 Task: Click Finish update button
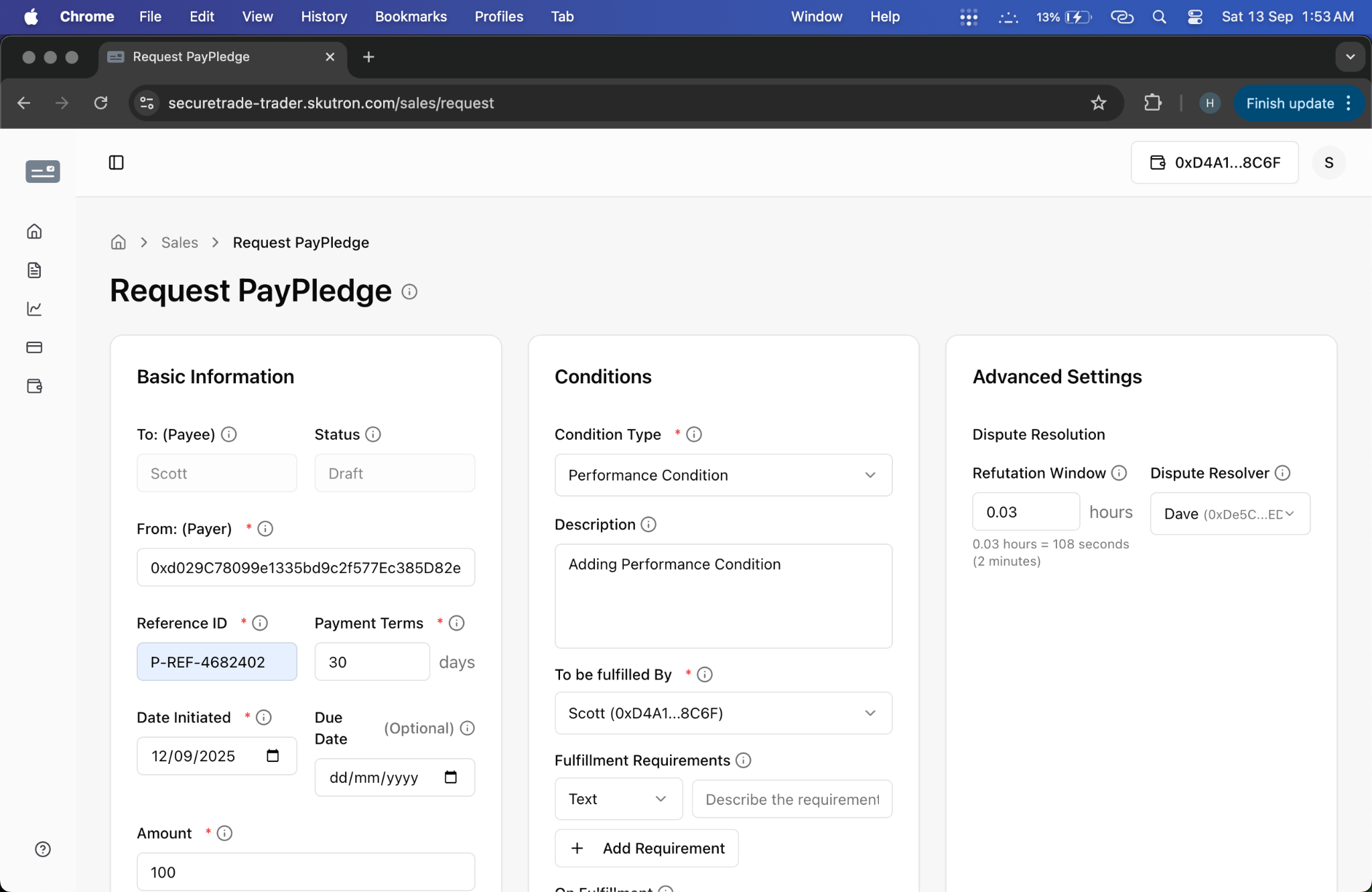pyautogui.click(x=1298, y=103)
